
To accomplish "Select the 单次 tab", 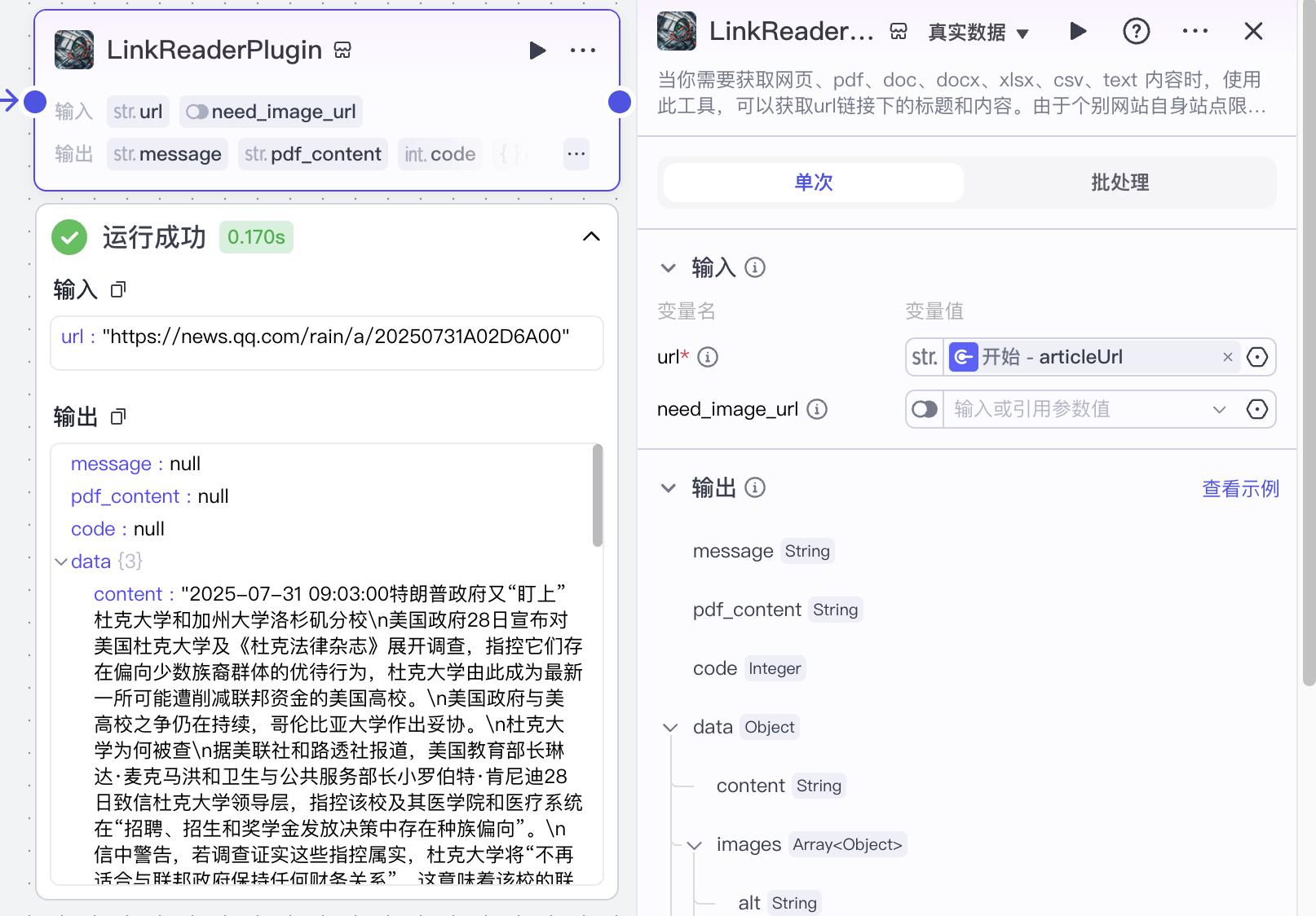I will click(812, 183).
